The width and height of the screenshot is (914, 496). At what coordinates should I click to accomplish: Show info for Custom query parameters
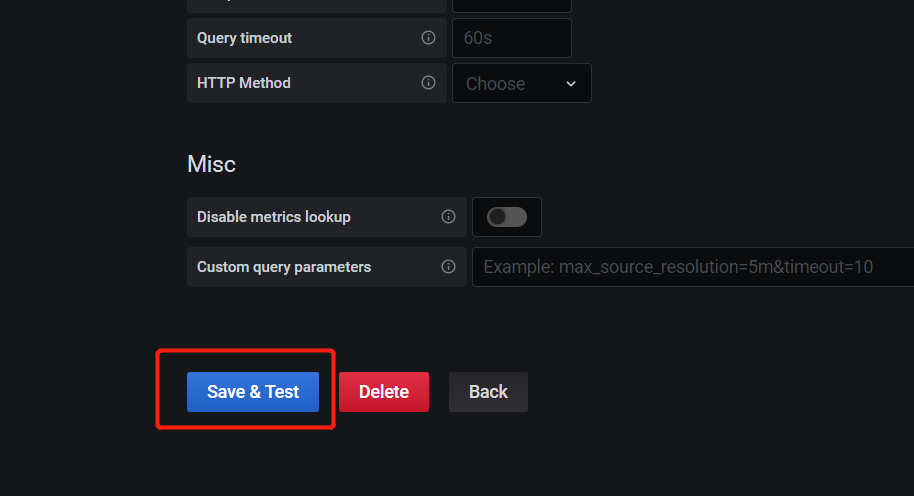[x=448, y=267]
